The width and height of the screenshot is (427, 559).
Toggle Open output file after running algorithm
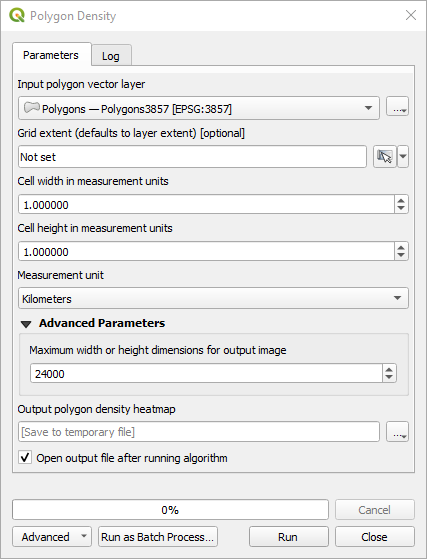click(x=25, y=457)
